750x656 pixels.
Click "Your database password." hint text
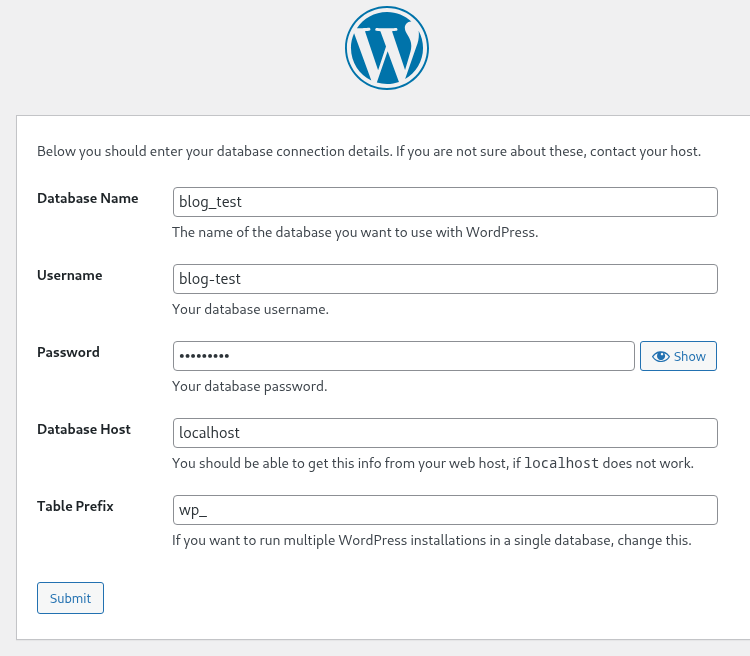point(249,386)
